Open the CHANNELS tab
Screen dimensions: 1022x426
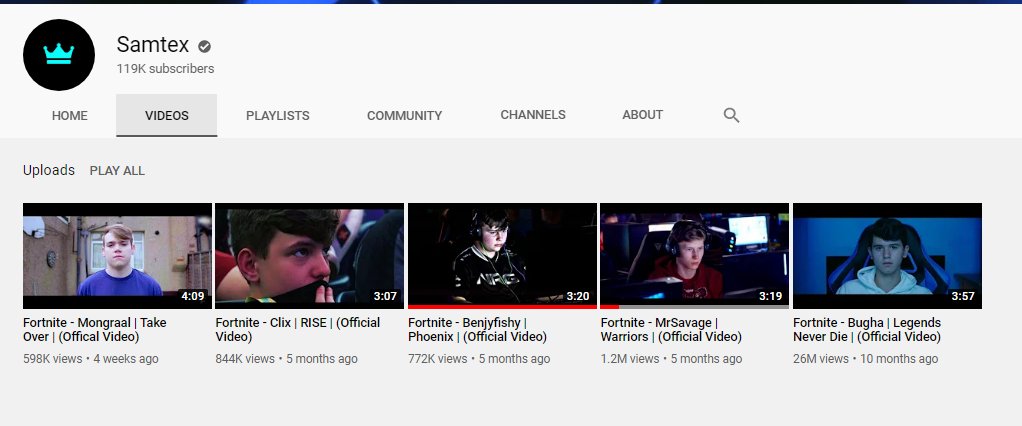[x=533, y=115]
